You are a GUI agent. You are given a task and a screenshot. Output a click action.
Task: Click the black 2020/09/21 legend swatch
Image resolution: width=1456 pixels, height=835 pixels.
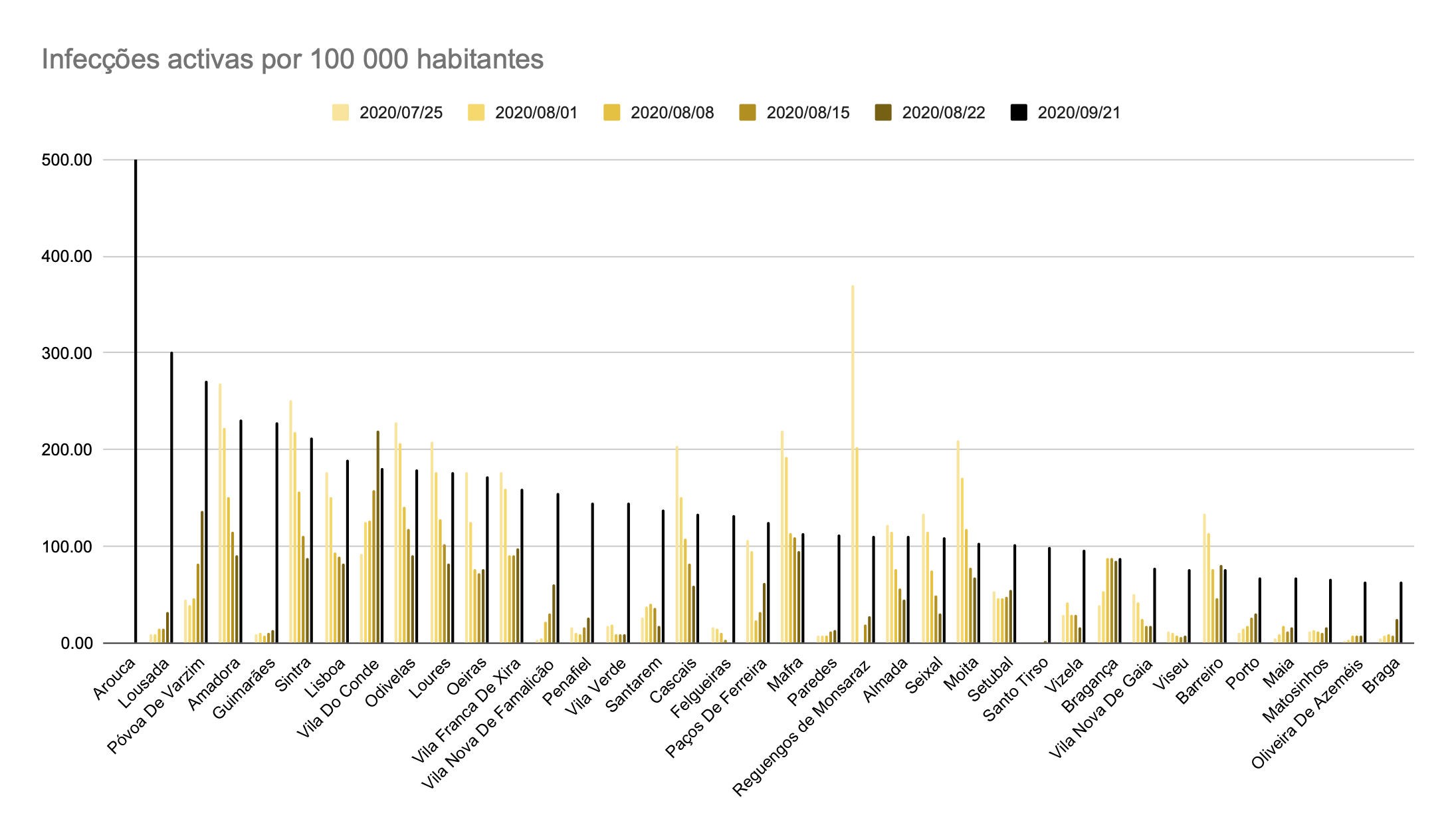pyautogui.click(x=1019, y=112)
